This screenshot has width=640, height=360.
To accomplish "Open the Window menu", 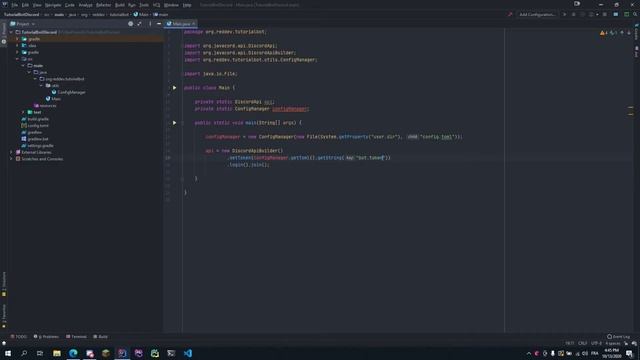I will [171, 5].
